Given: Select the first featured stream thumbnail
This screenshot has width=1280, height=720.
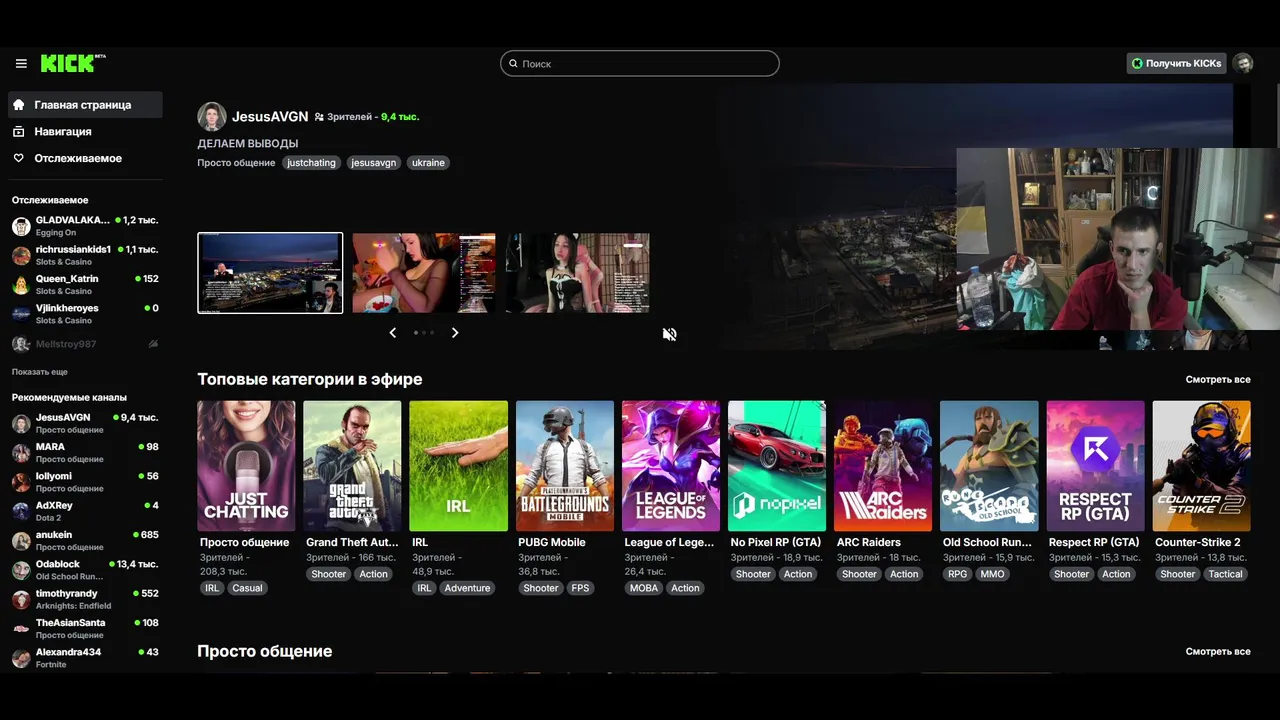Looking at the screenshot, I should (270, 273).
